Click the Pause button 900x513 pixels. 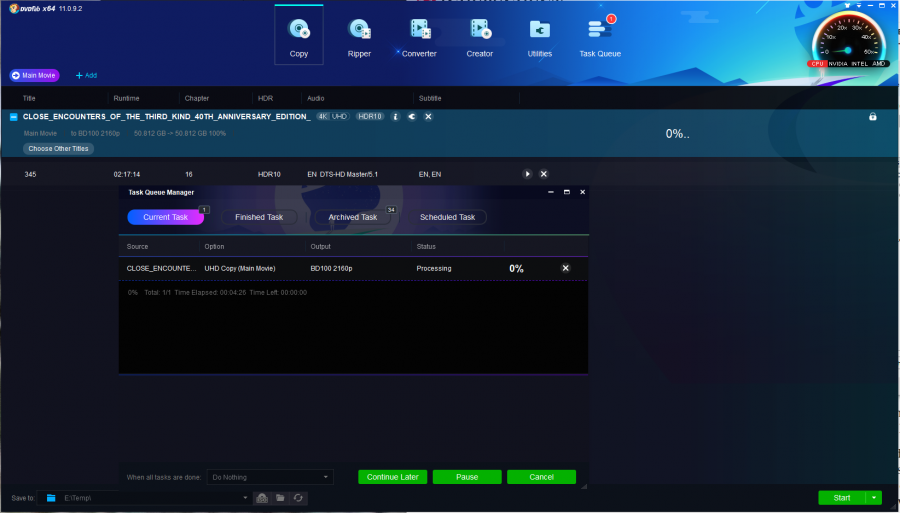tap(467, 477)
